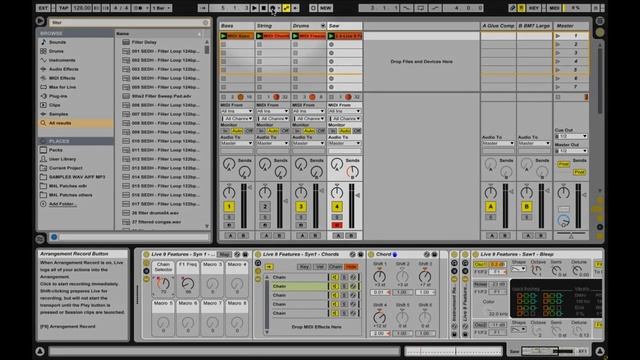Toggle return track A activator
The height and width of the screenshot is (360, 640).
(491, 207)
